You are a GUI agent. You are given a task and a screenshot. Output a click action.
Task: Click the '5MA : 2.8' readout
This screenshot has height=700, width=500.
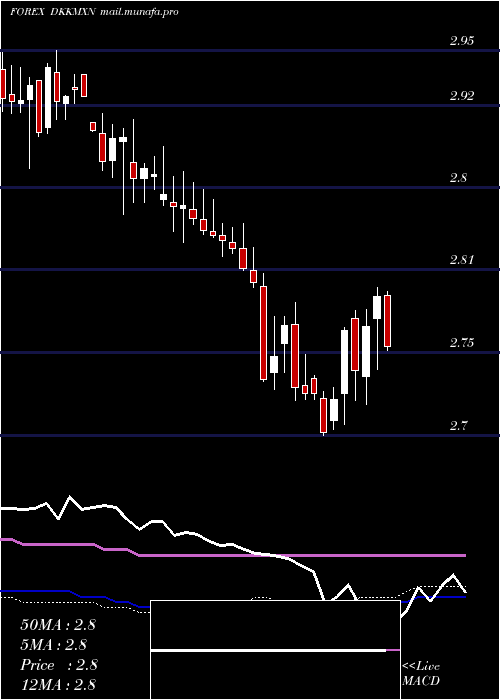coord(54,645)
